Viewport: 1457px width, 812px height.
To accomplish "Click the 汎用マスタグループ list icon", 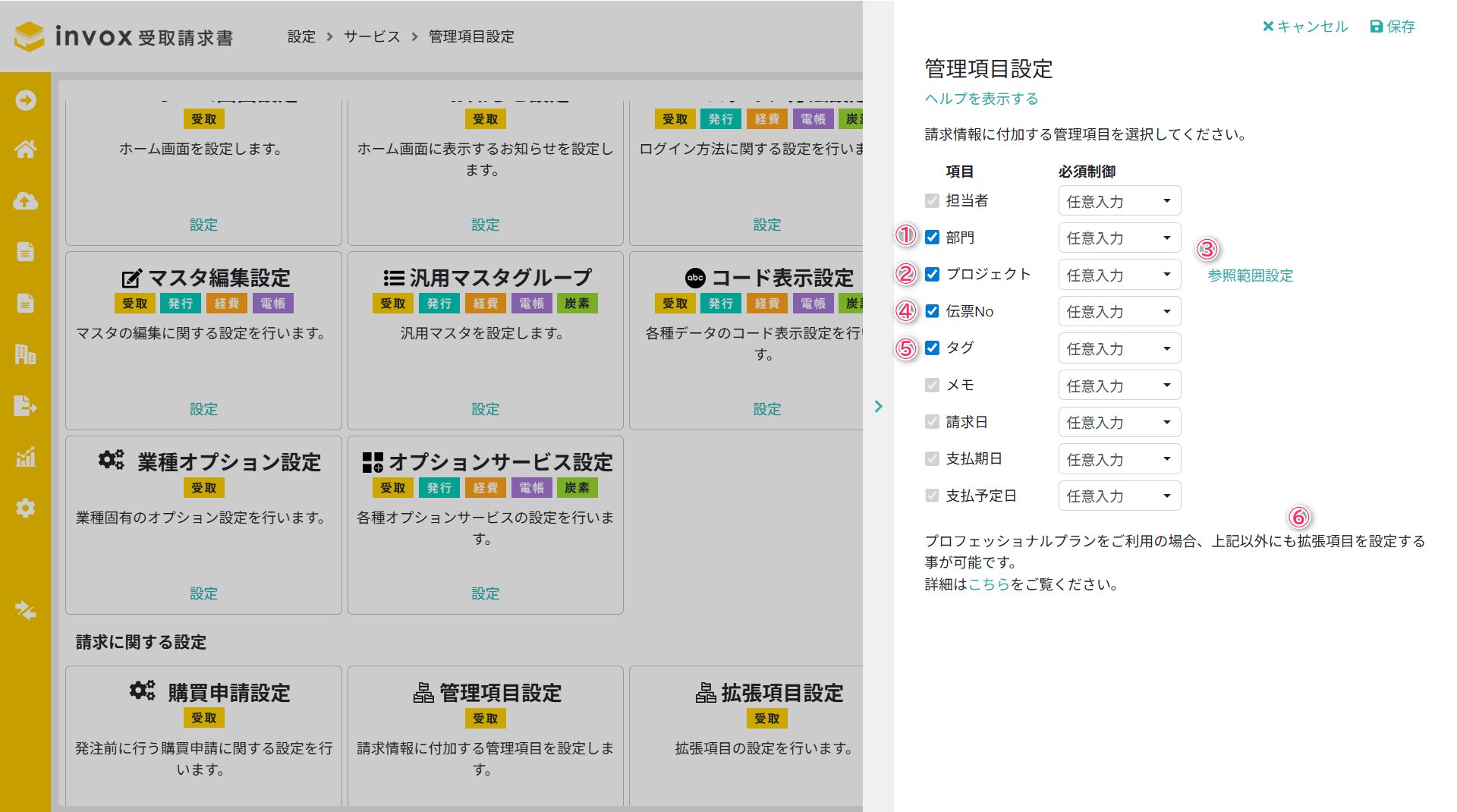I will (x=393, y=278).
